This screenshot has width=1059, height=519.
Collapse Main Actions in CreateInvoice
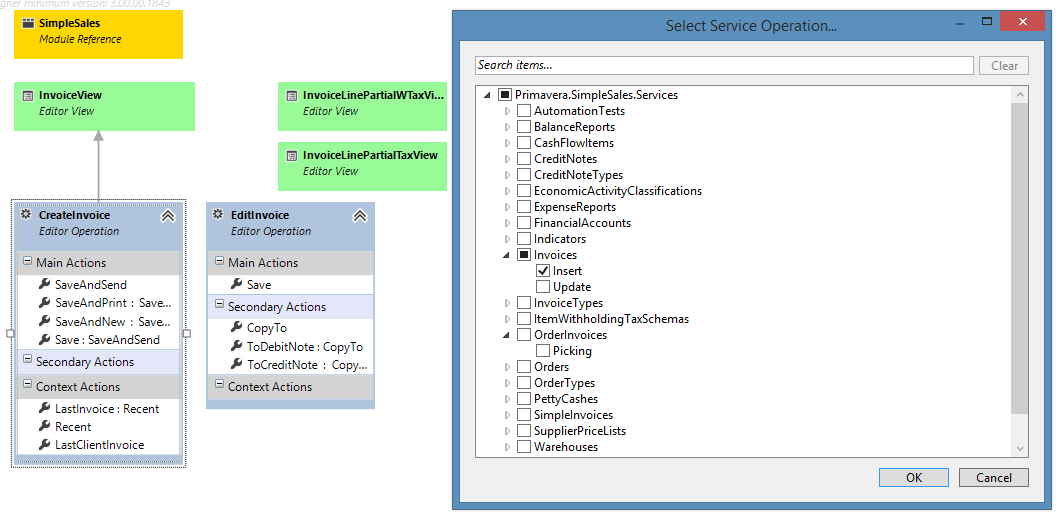coord(28,262)
